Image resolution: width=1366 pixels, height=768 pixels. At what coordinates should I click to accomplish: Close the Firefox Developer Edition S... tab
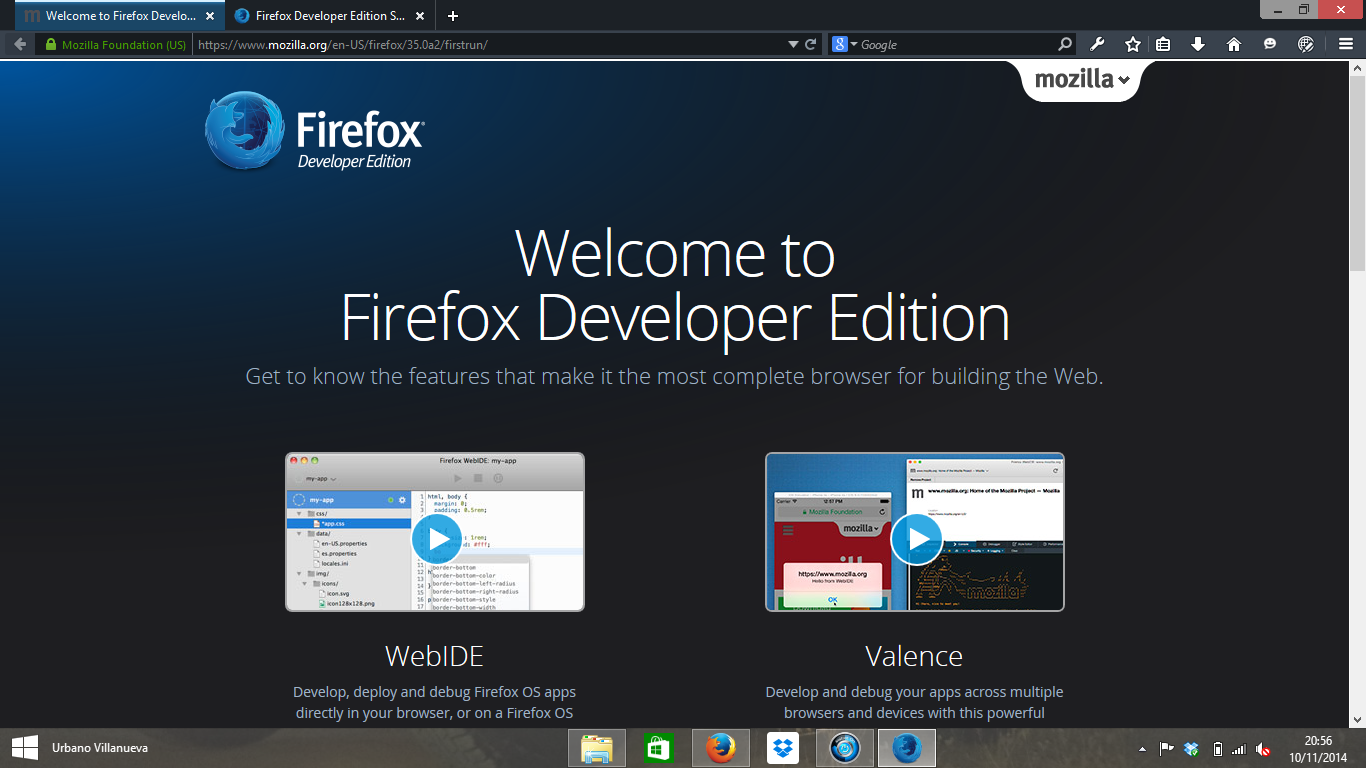[x=421, y=16]
